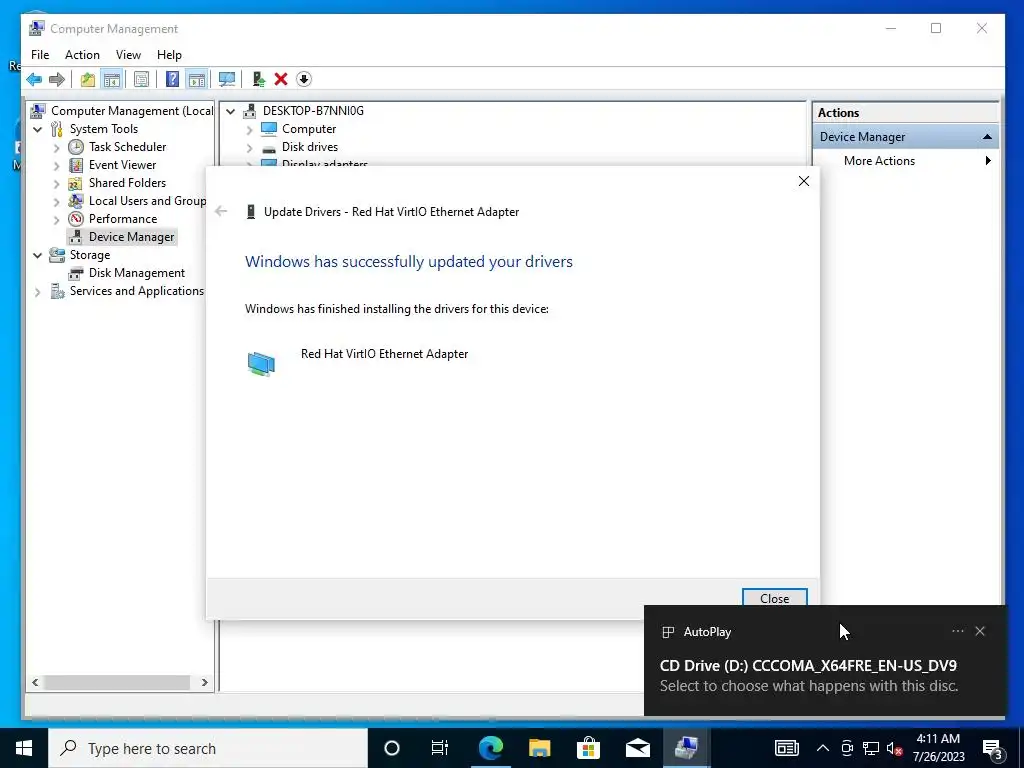
Task: Expand the Disk drives device category
Action: click(x=249, y=148)
